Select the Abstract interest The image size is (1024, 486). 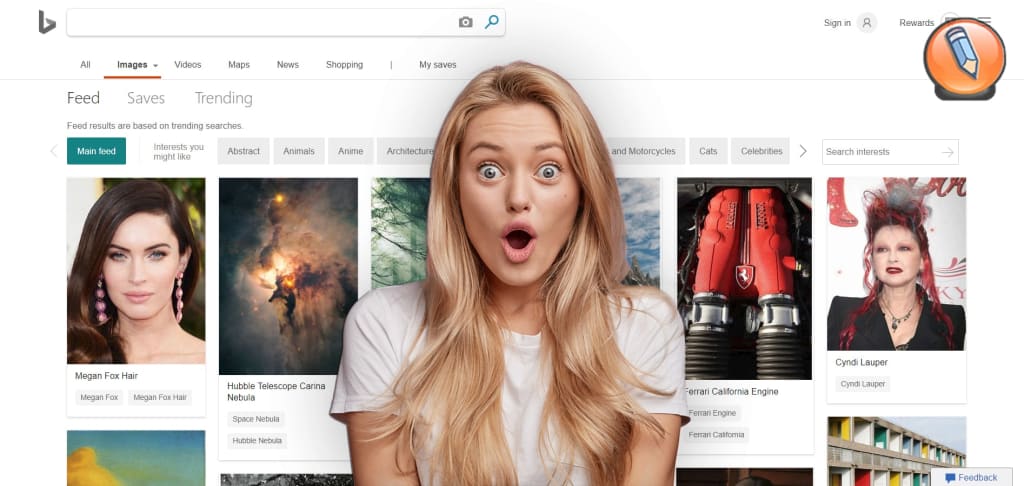pyautogui.click(x=243, y=151)
